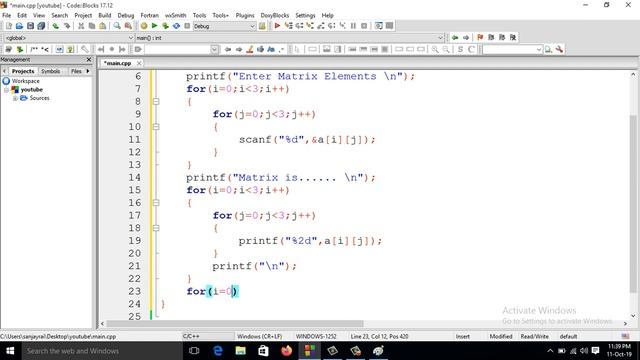Open File Explorer from the taskbar

click(x=240, y=351)
